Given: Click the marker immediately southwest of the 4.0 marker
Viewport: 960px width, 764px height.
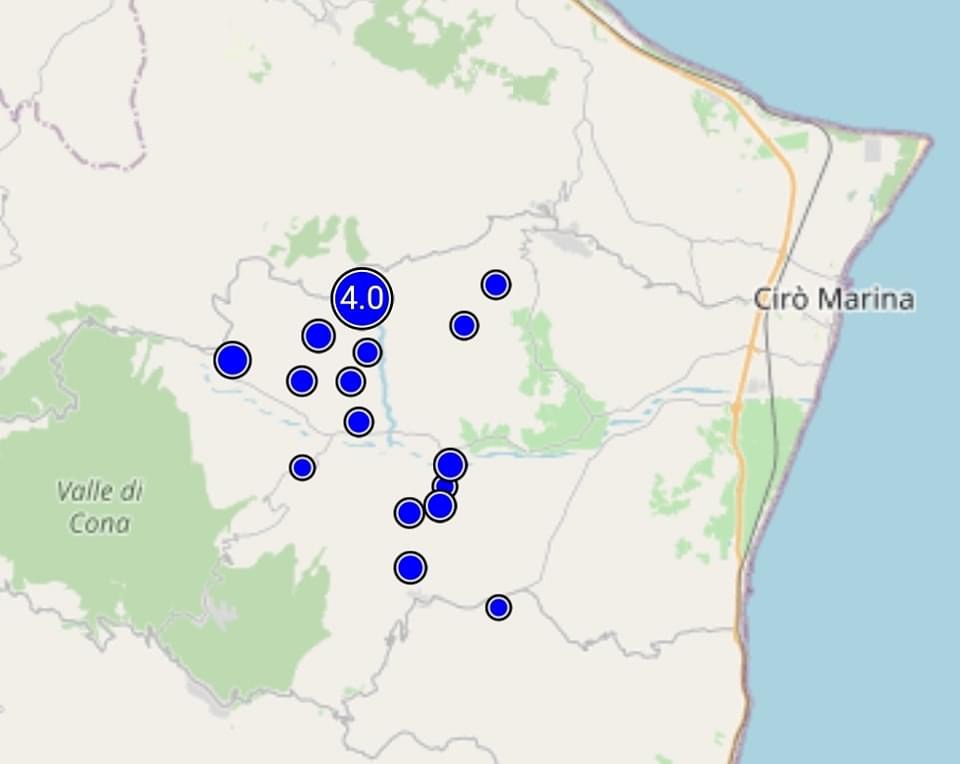Looking at the screenshot, I should (x=318, y=335).
